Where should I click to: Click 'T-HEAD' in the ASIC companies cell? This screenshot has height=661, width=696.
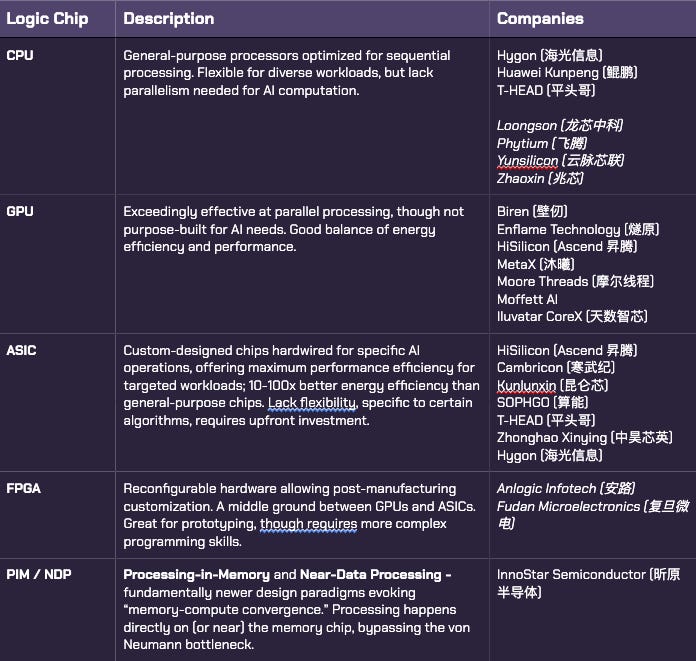click(546, 420)
